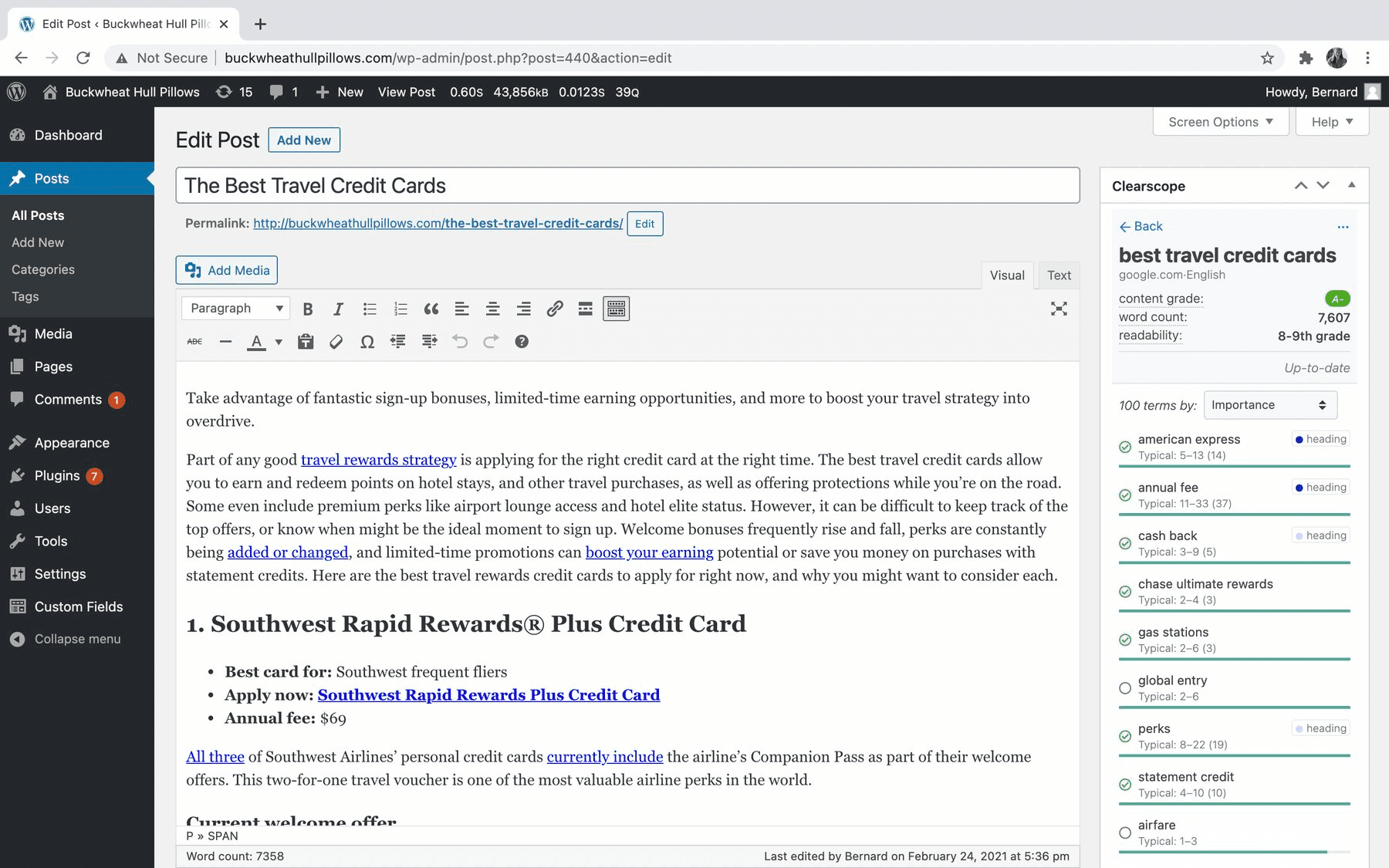
Task: Move Clearscope panel down
Action: click(x=1323, y=185)
